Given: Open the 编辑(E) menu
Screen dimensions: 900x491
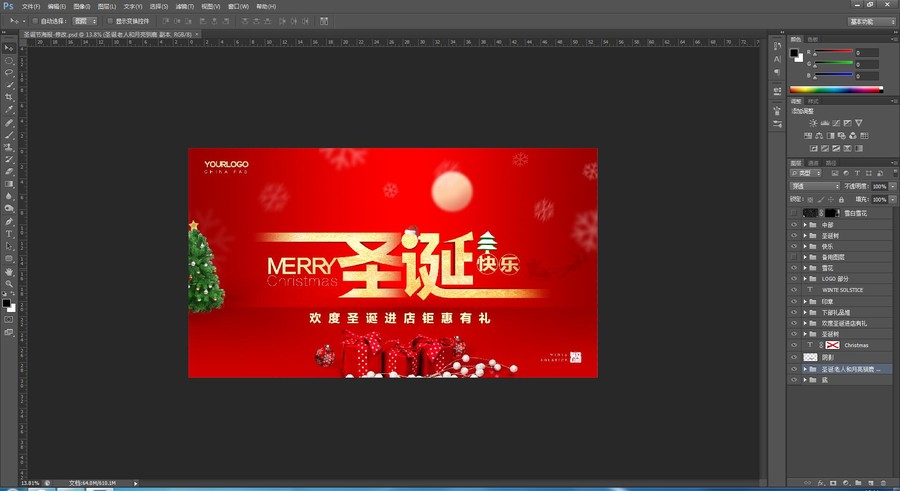Looking at the screenshot, I should pyautogui.click(x=56, y=6).
